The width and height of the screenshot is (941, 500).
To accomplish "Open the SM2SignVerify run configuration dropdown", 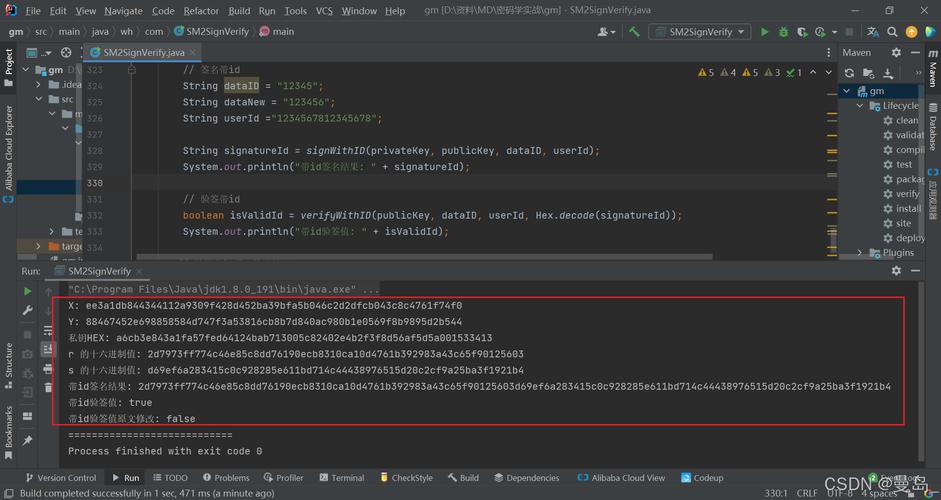I will [x=700, y=32].
